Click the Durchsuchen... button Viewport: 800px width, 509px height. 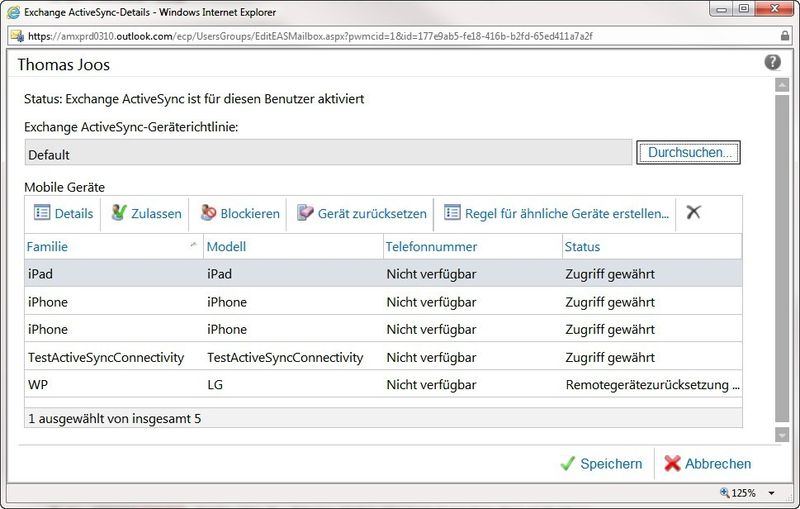(x=688, y=152)
